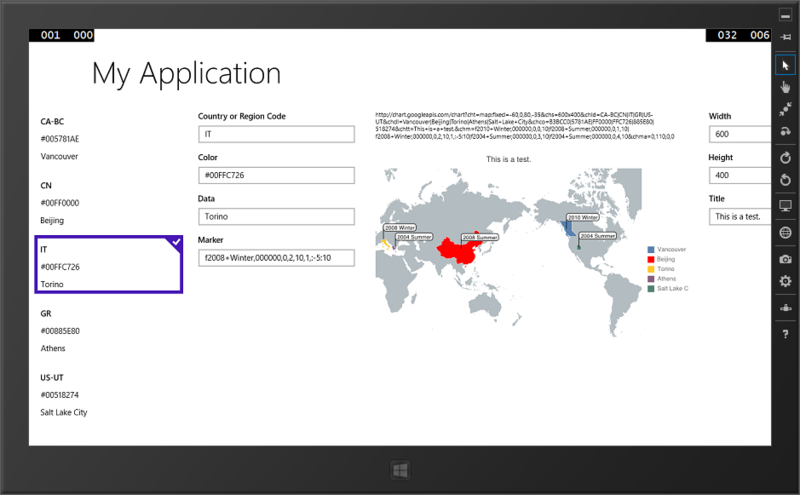This screenshot has width=800, height=495.
Task: Rotate simulator counterclockwise 90 degrees
Action: pos(785,180)
